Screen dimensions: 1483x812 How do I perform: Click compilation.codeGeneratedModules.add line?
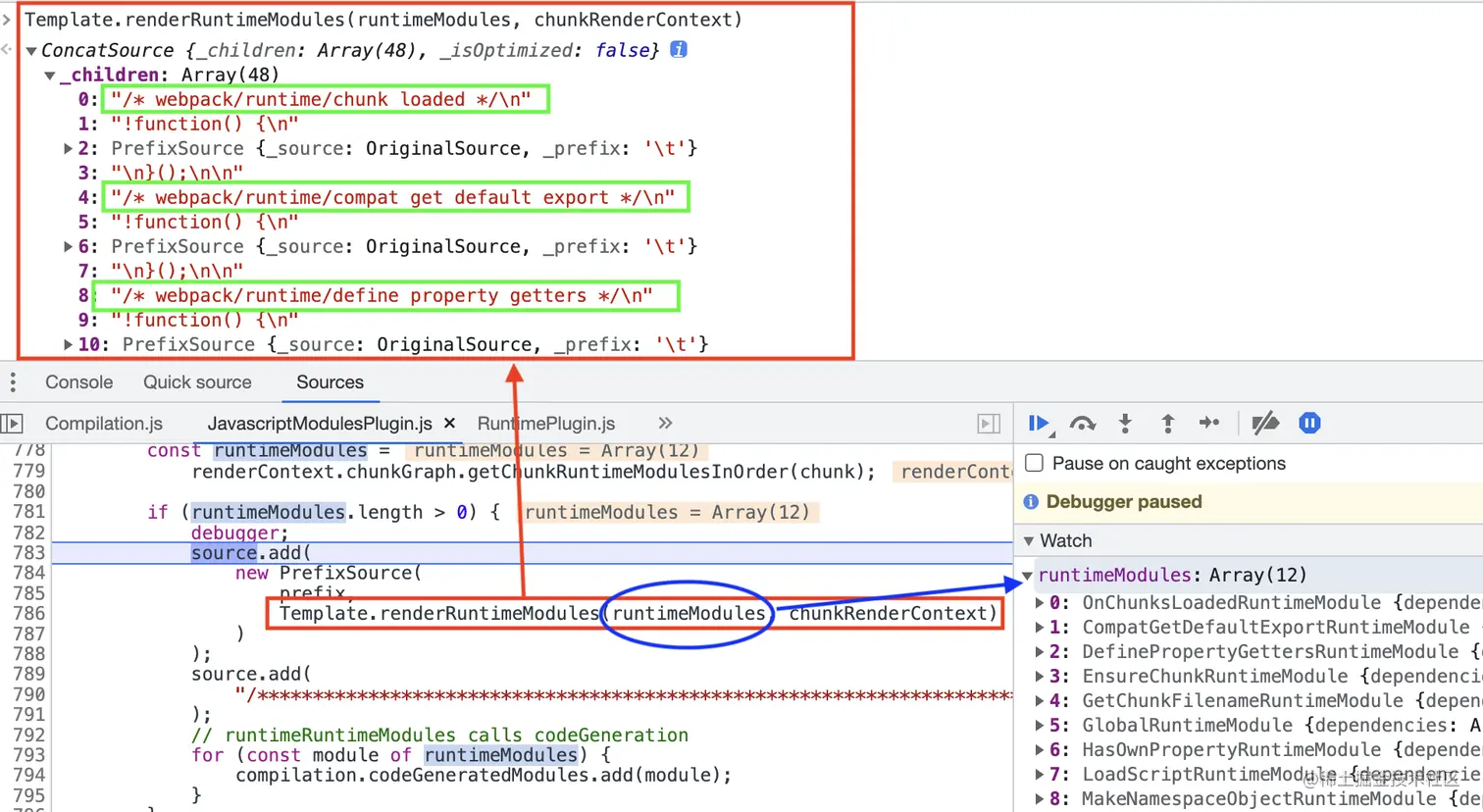(x=484, y=776)
